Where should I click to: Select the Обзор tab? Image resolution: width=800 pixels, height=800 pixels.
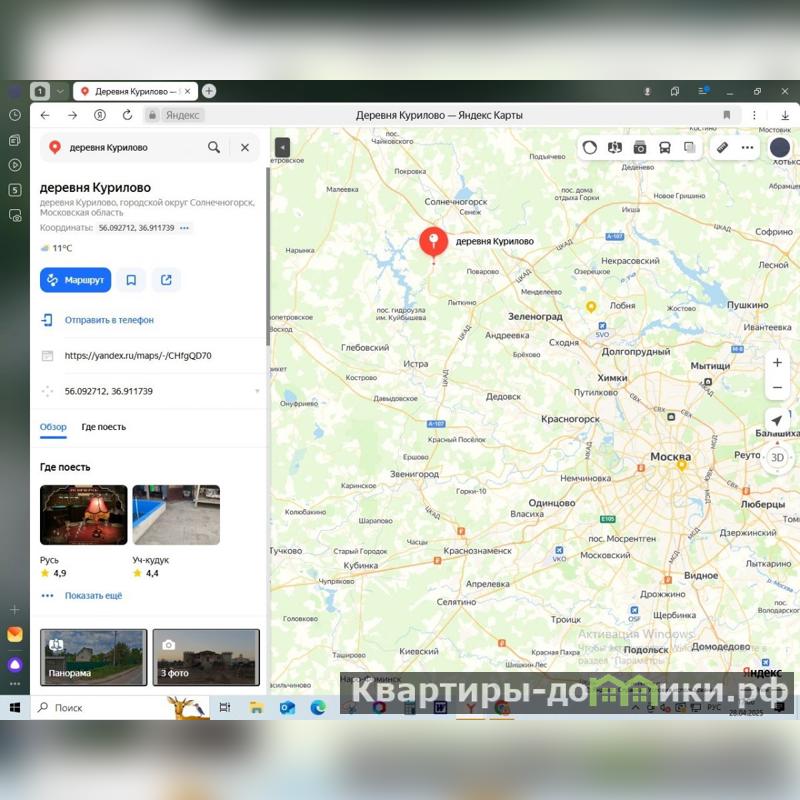[x=53, y=427]
